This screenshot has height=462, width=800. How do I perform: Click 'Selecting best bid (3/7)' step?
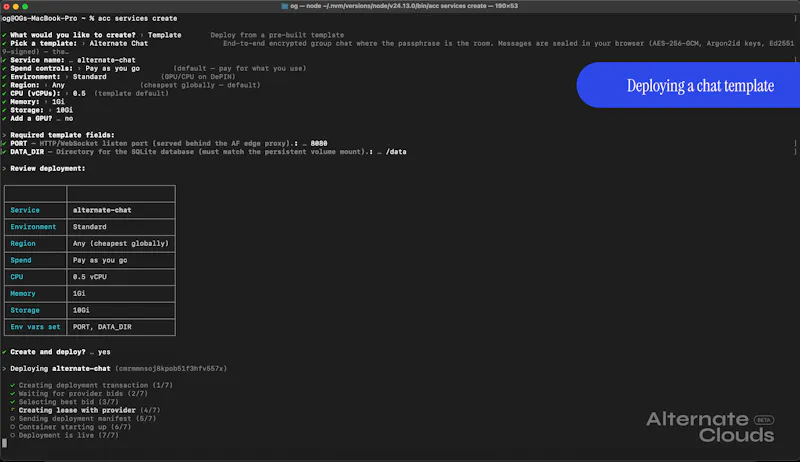click(68, 402)
